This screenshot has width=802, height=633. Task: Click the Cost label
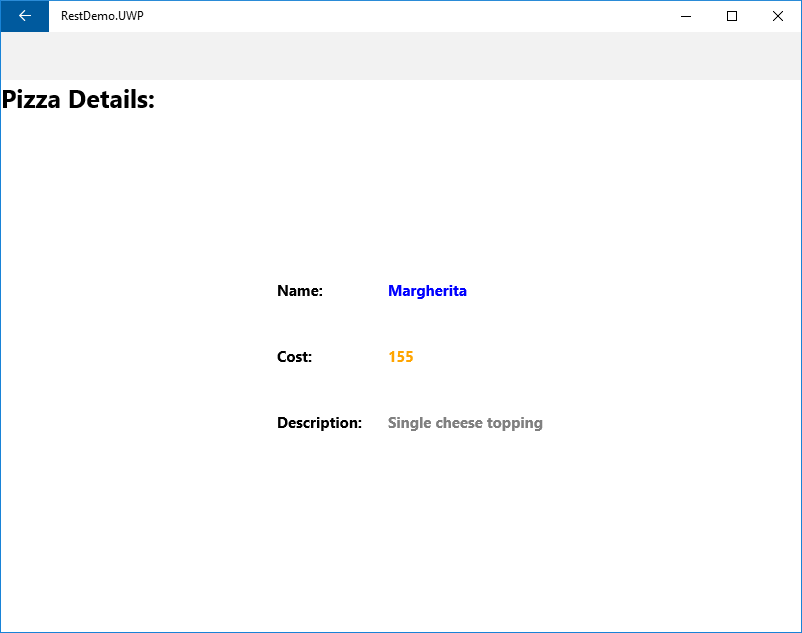point(293,356)
